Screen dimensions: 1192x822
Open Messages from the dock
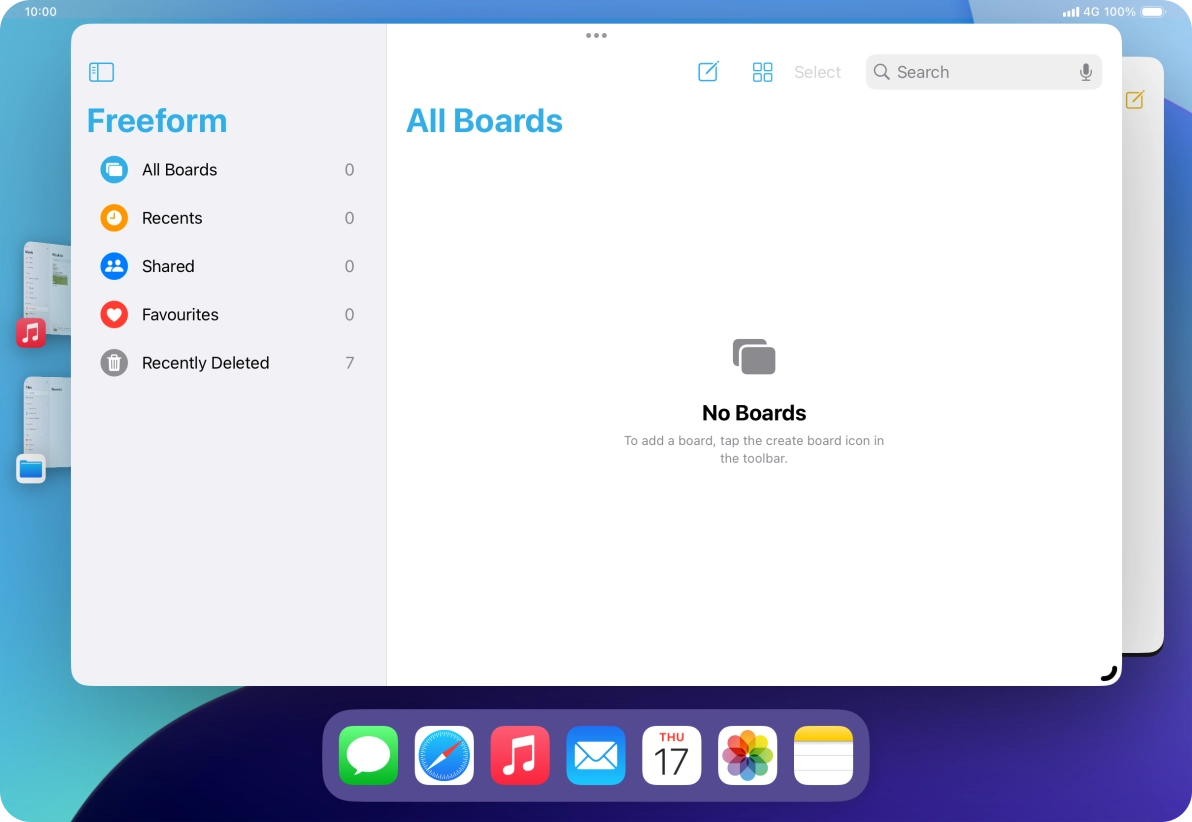click(368, 755)
